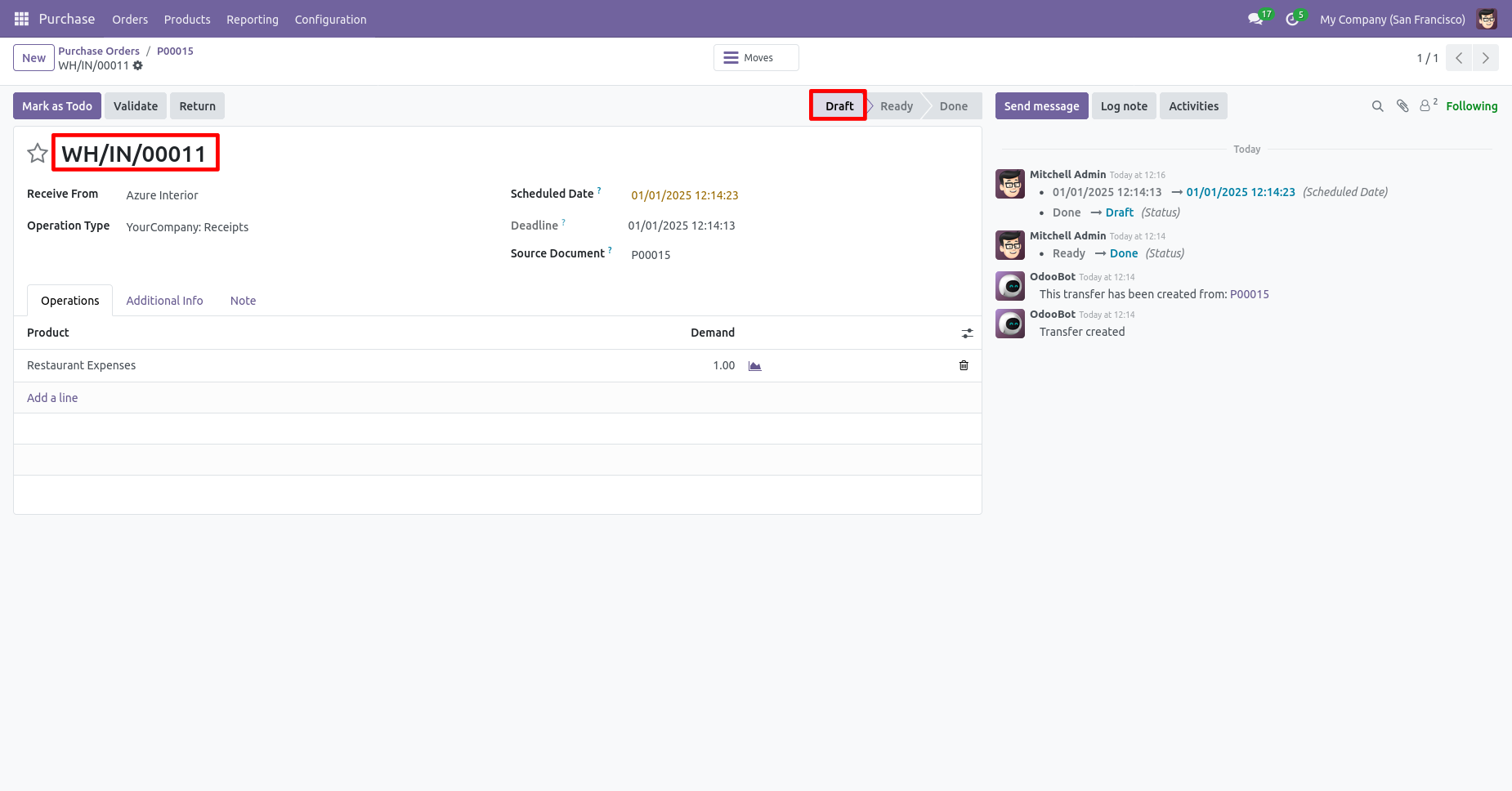Screen dimensions: 1512x791
Task: Open Activities scheduler button
Action: [1193, 106]
